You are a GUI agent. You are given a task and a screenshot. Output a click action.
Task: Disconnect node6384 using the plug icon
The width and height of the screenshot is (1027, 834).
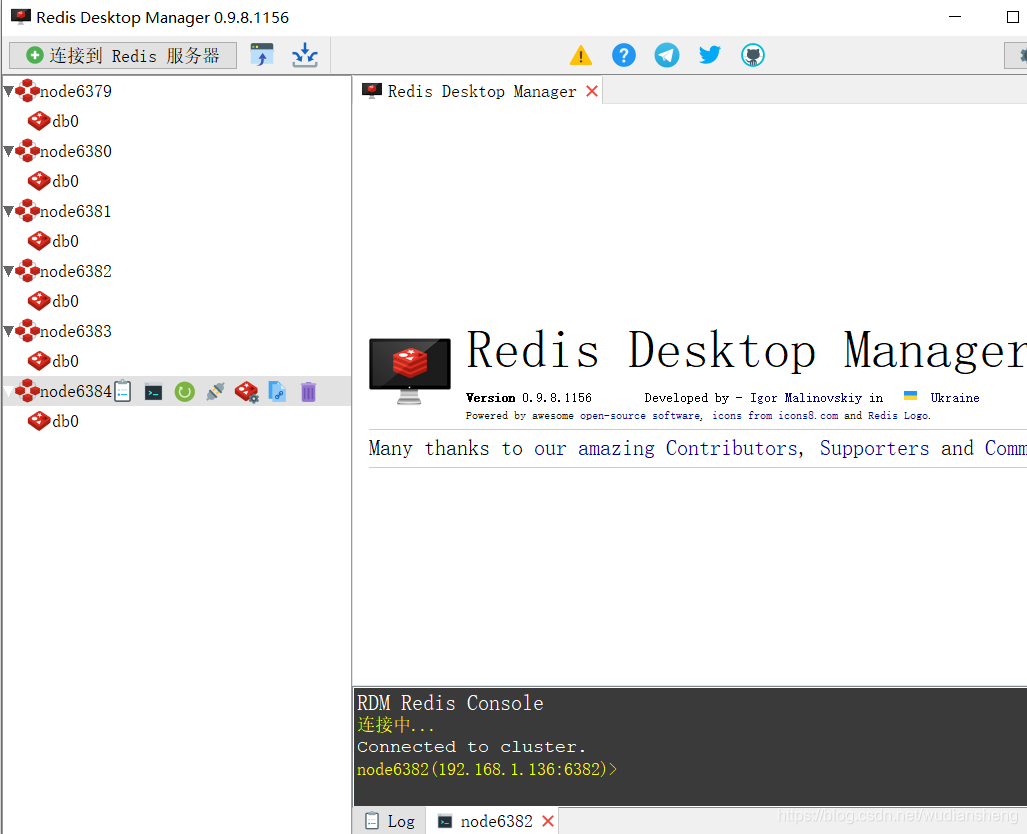[x=215, y=391]
